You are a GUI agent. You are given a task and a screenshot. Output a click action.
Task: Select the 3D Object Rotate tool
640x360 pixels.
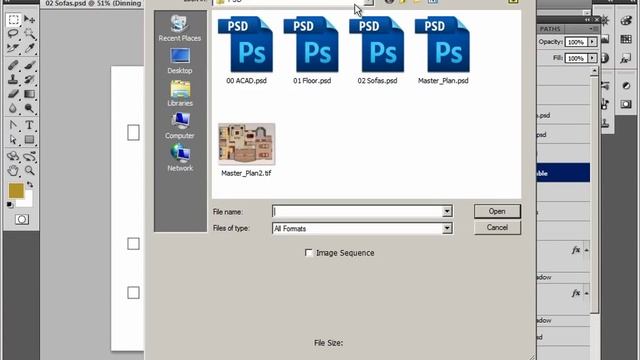[x=13, y=156]
